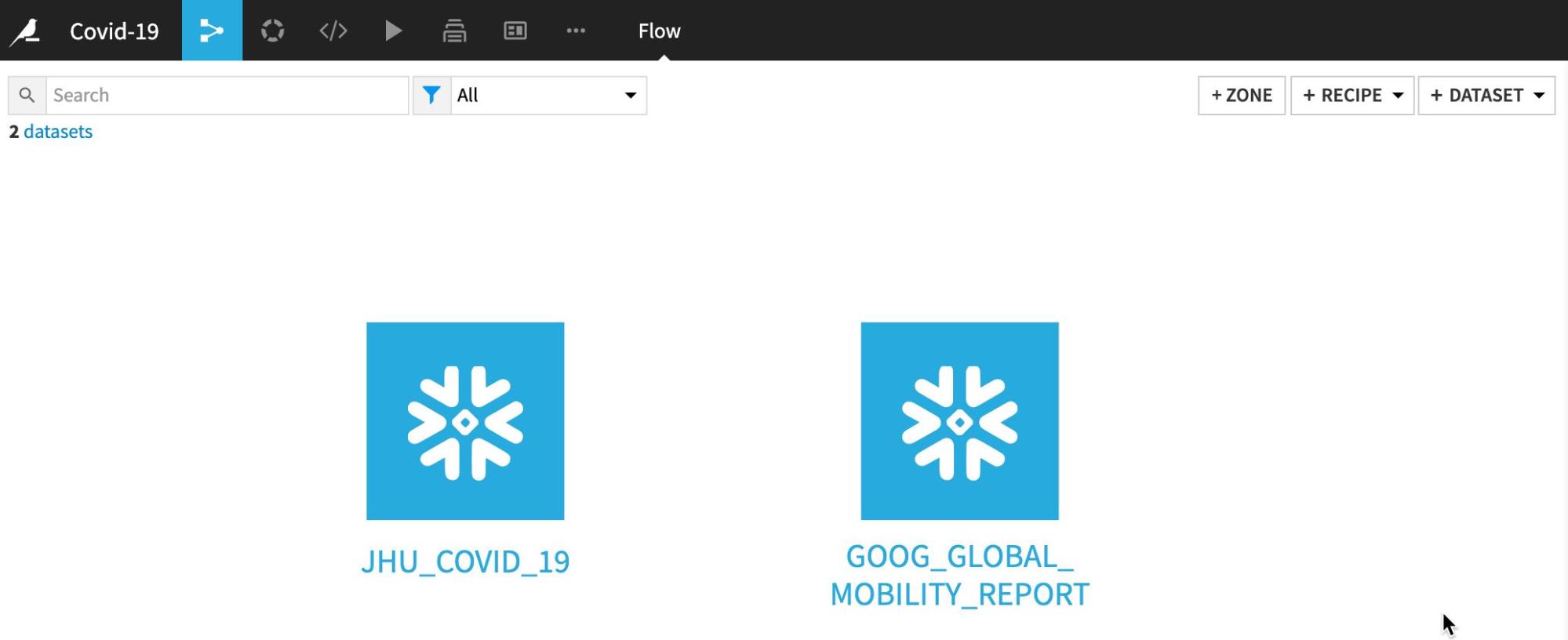Click the GOOG_GLOBAL_MOBILITY_REPORT dataset name
The height and width of the screenshot is (640, 1568).
coord(959,576)
